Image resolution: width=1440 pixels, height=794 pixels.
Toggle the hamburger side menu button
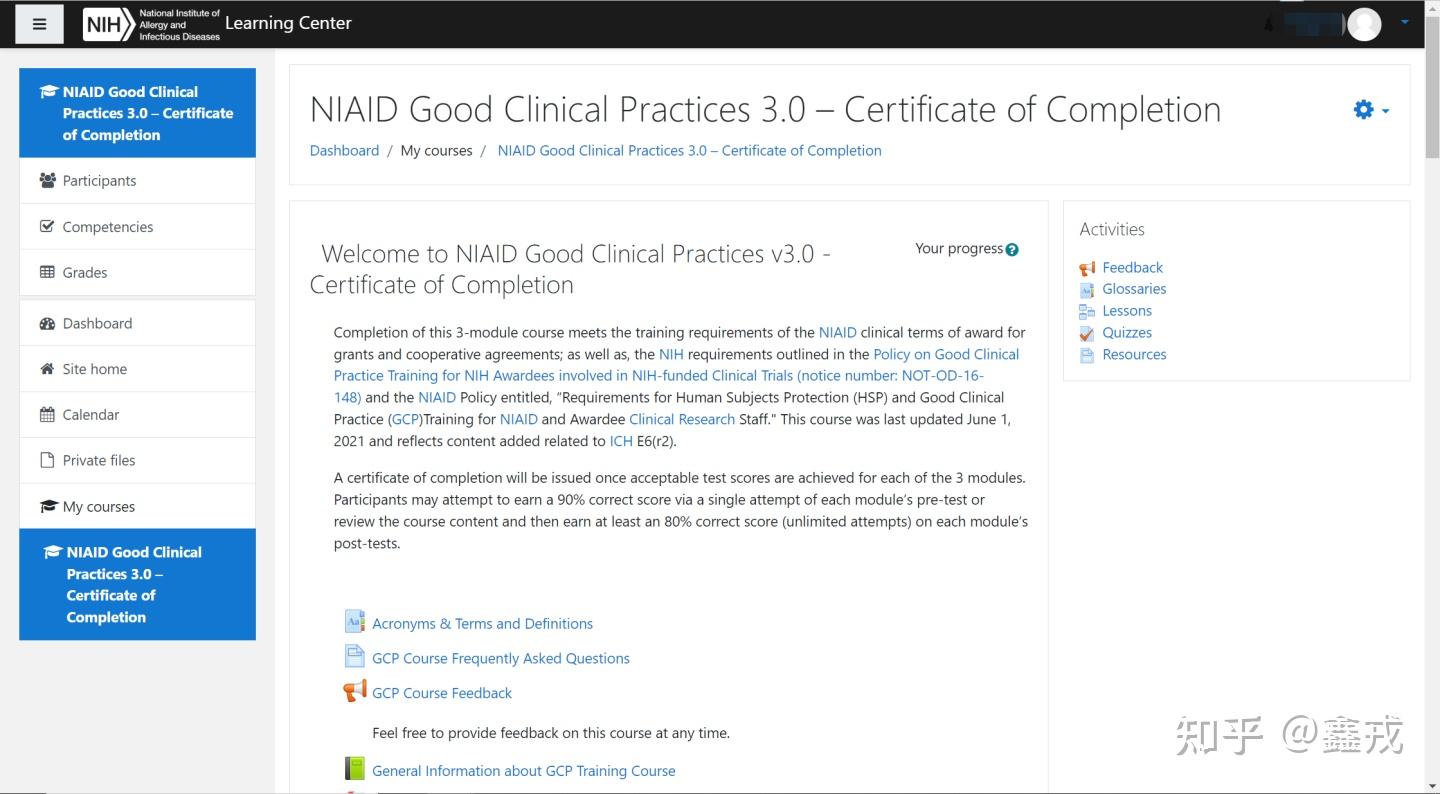pos(40,24)
